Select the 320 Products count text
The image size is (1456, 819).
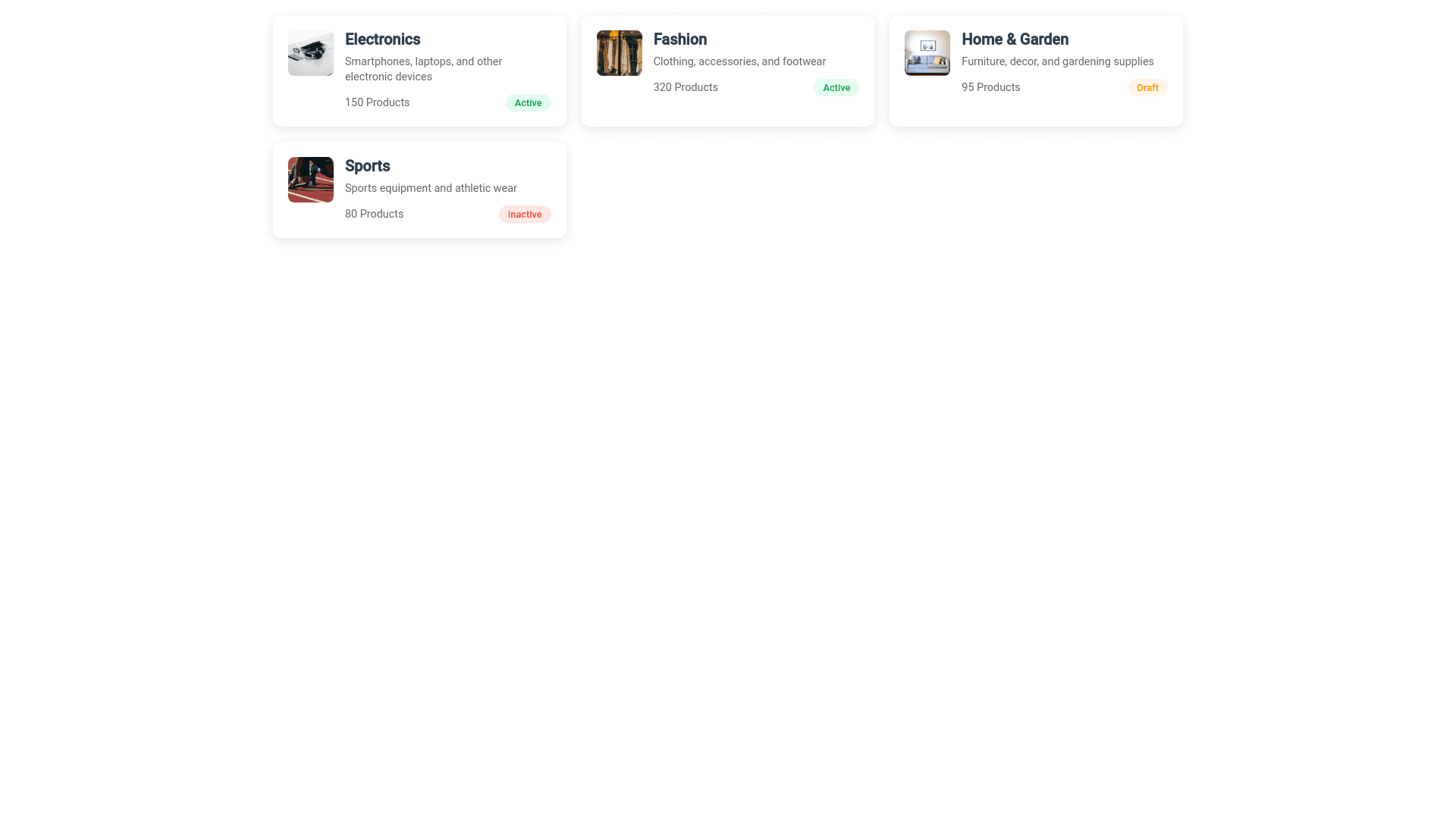coord(685,87)
